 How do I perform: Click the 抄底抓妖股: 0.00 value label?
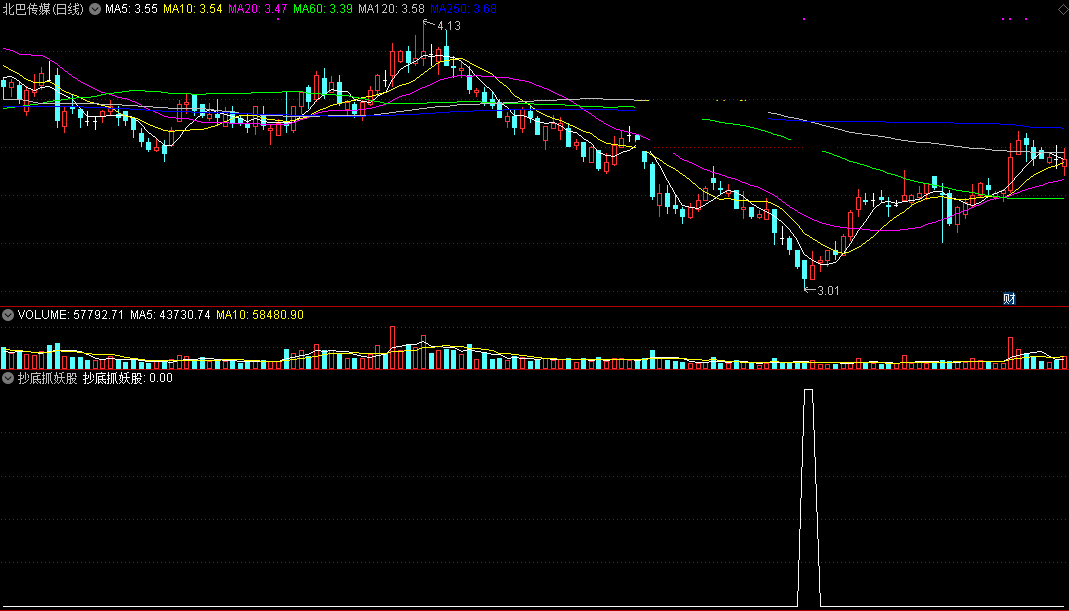coord(127,378)
